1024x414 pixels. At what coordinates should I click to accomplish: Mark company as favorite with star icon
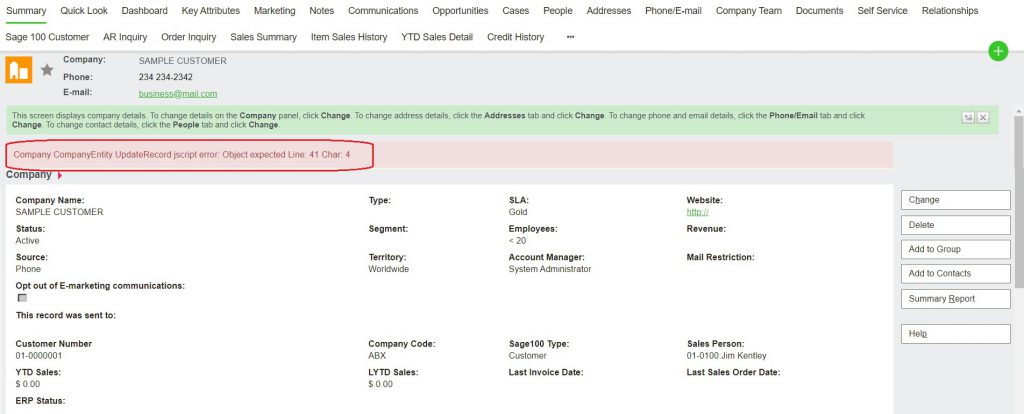click(x=47, y=69)
